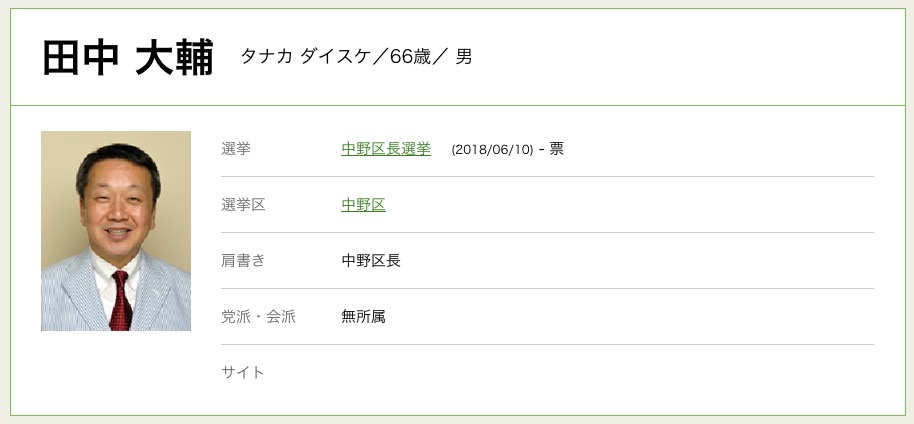Click the red necktie in the photo

point(120,301)
